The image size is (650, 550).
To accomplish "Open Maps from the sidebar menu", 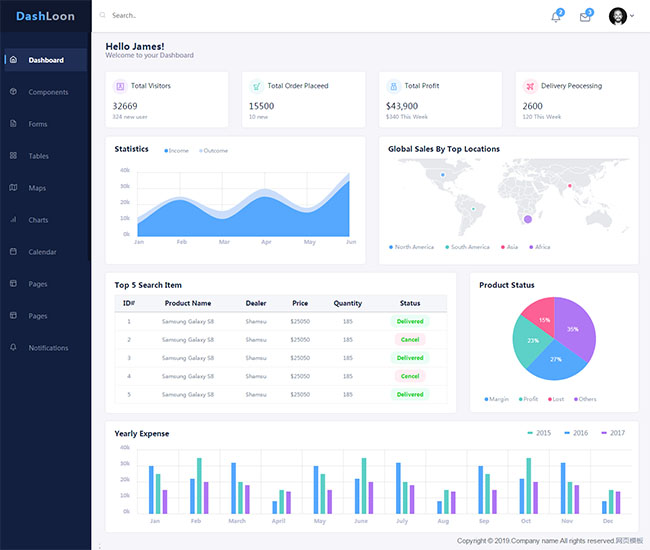I will tap(37, 188).
